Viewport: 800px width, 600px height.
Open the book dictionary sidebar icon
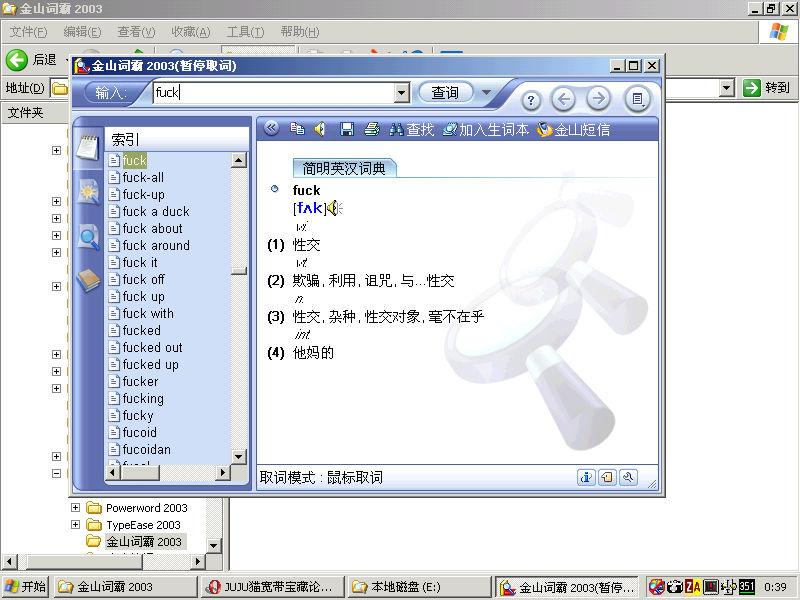click(x=88, y=280)
